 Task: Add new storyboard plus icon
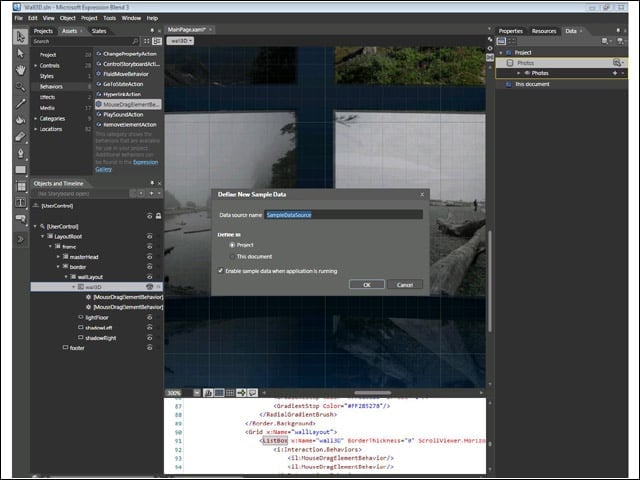point(151,193)
